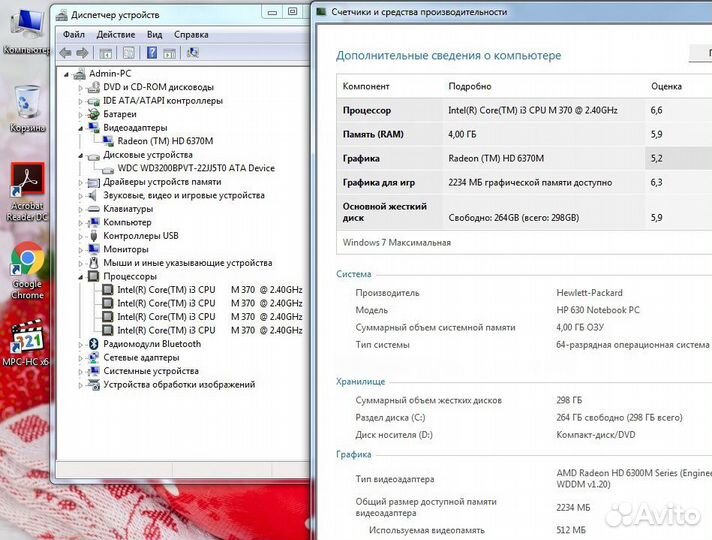
Task: Click the Windows 7 Максимальная text
Action: point(396,243)
